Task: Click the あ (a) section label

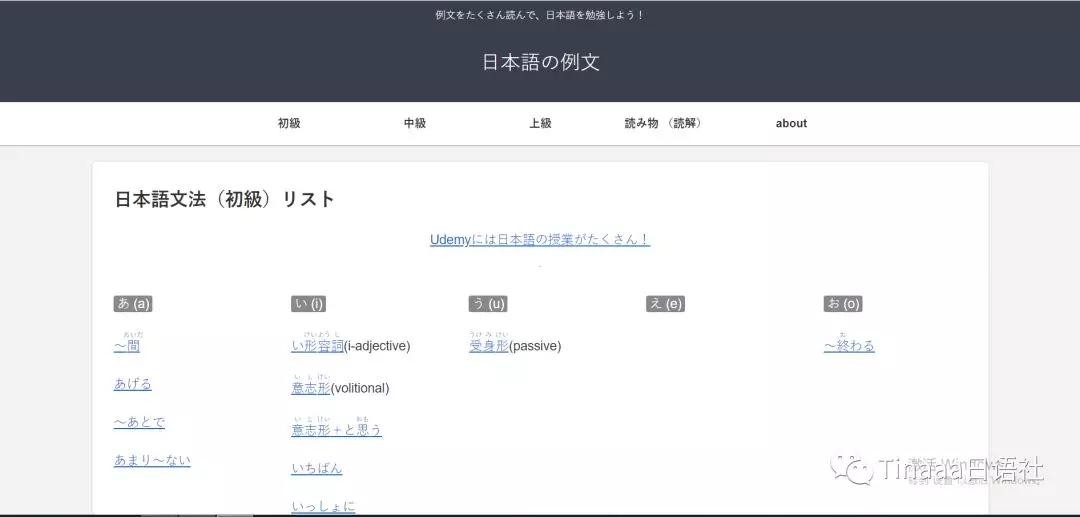Action: (x=134, y=304)
